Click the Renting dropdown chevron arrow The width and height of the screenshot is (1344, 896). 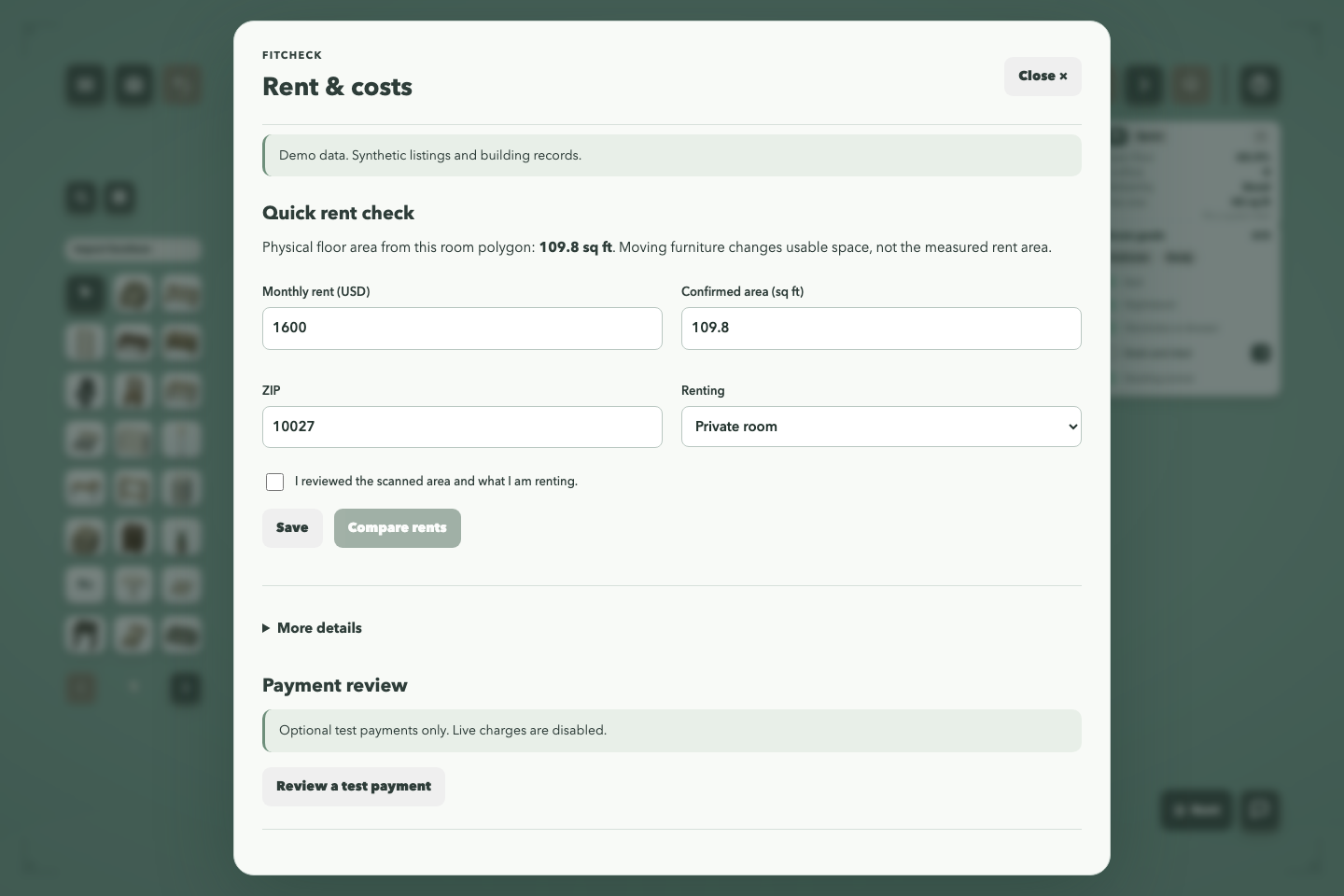[1072, 427]
